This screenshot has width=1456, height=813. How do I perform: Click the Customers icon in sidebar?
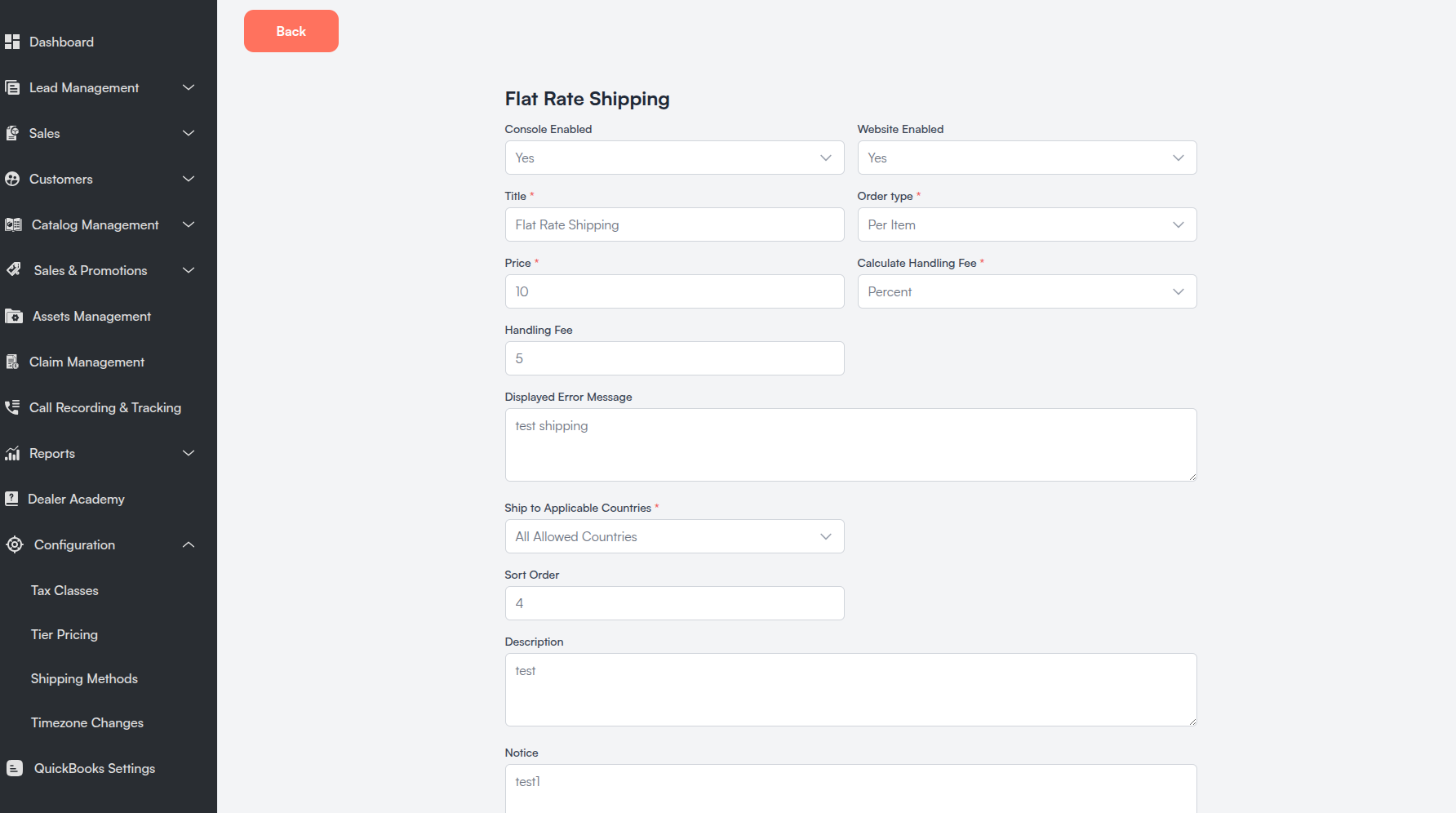pos(12,179)
